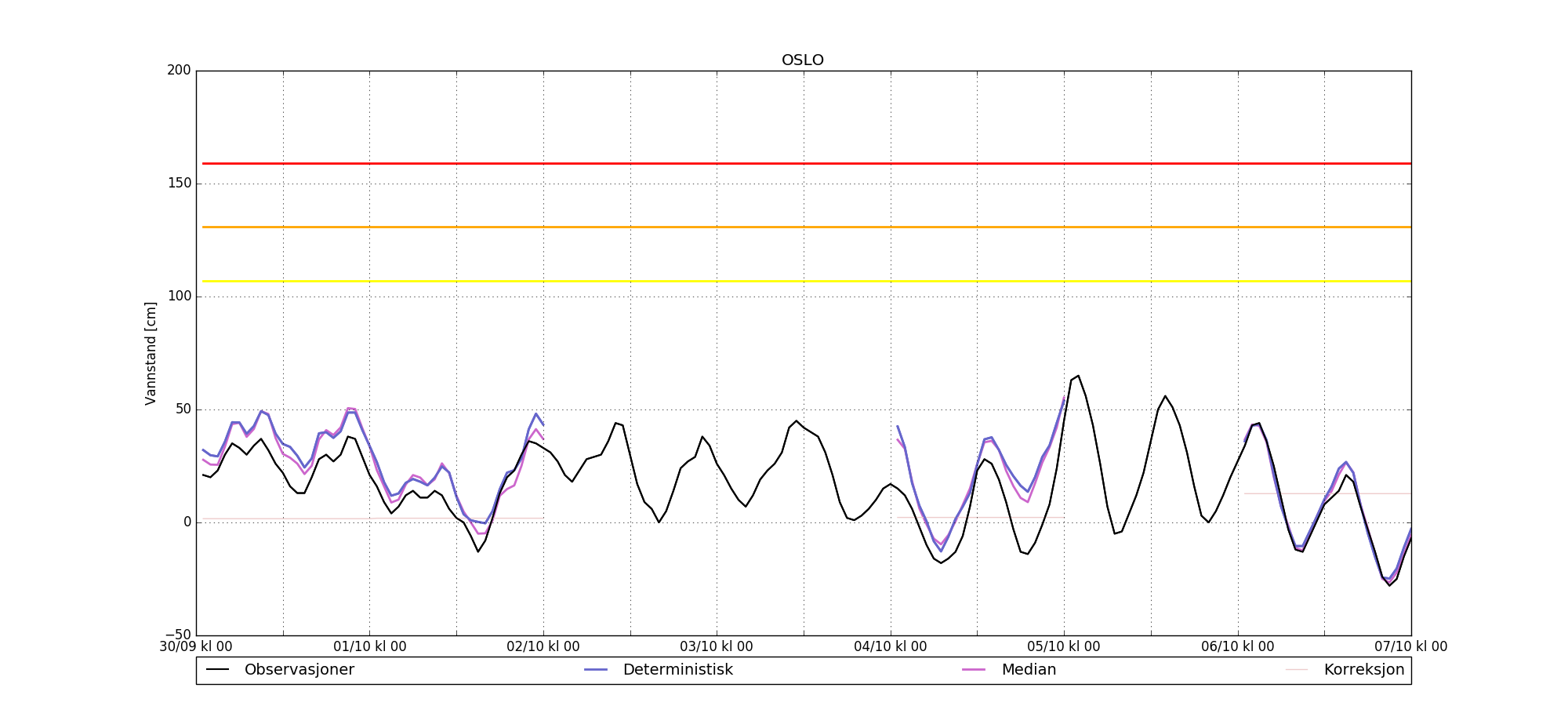
Task: Click the 03/10 kl 00 date tick label
Action: (x=717, y=647)
